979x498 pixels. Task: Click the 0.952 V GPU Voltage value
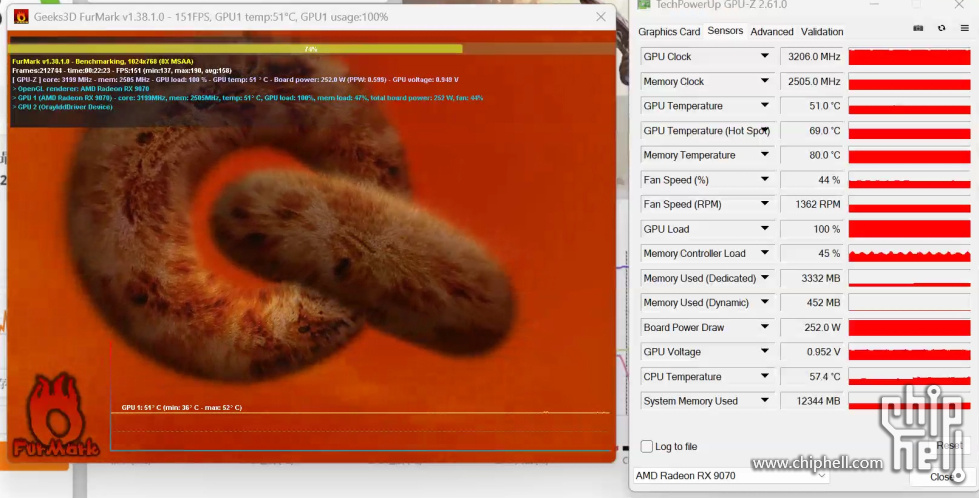pyautogui.click(x=811, y=352)
